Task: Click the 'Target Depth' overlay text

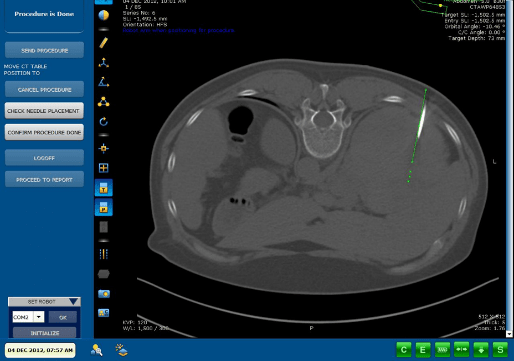Action: 476,38
